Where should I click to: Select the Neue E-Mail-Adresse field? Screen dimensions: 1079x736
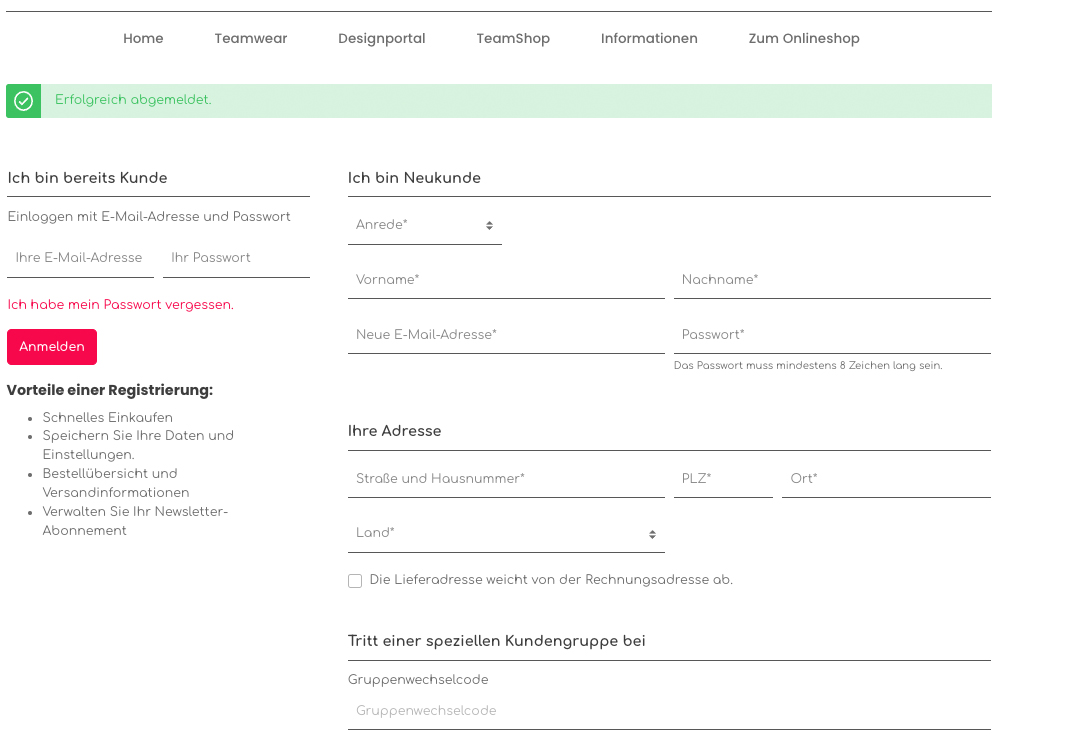pos(506,335)
